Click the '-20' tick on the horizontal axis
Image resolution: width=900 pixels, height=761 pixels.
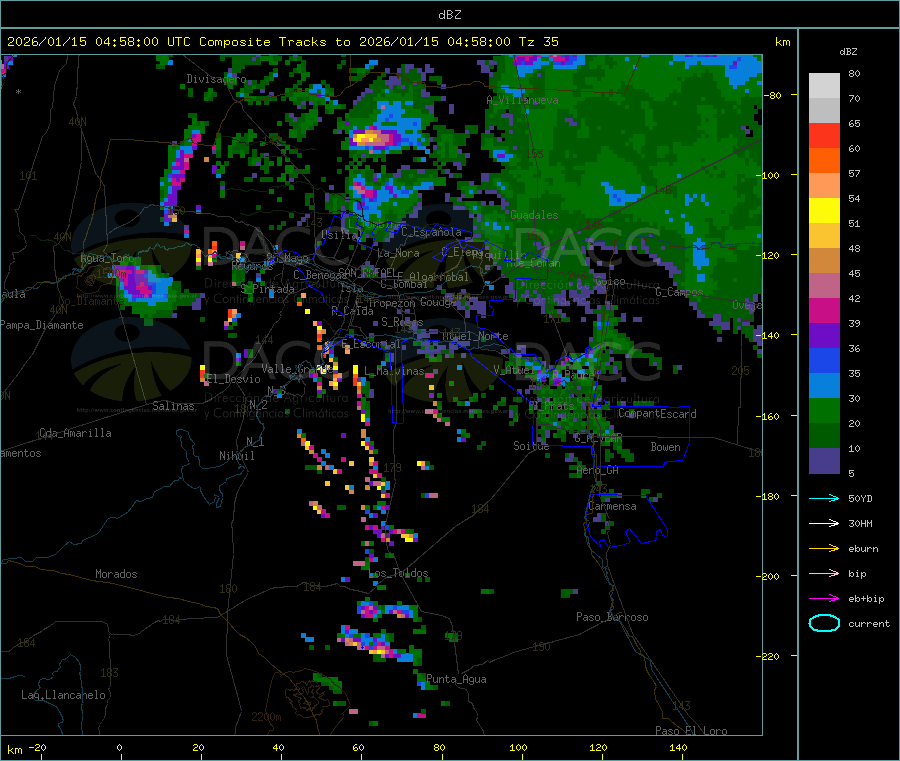pyautogui.click(x=38, y=747)
